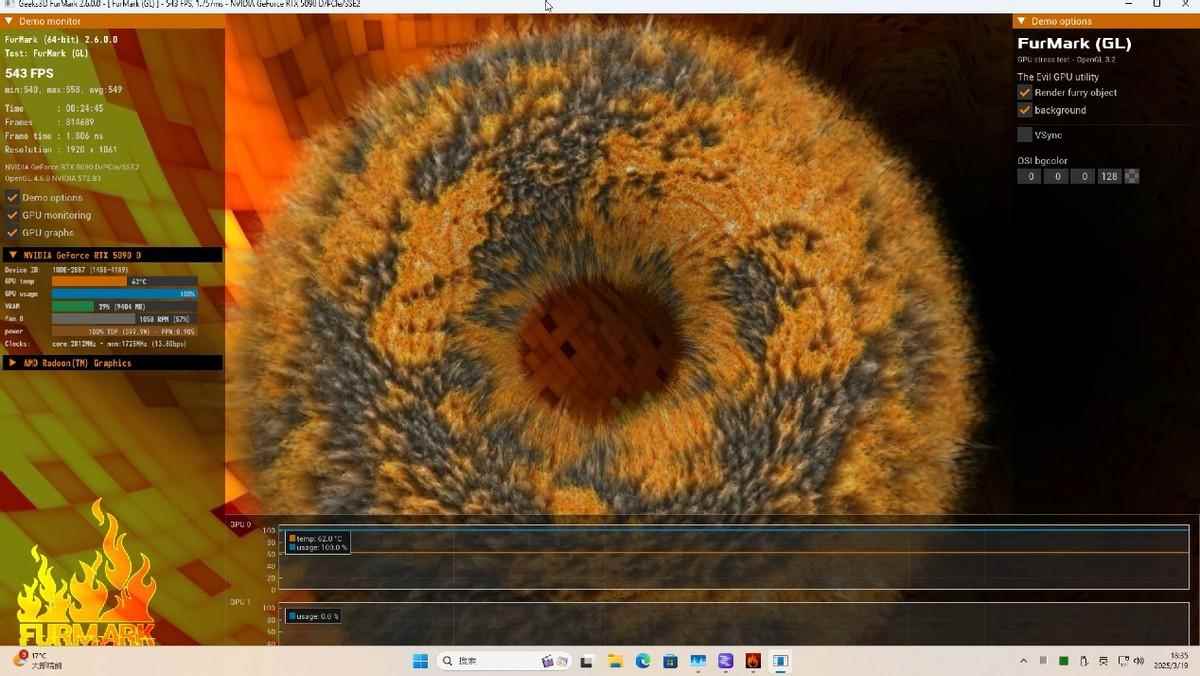Click the FurMark flame icon in taskbar
The height and width of the screenshot is (676, 1200).
coord(753,661)
